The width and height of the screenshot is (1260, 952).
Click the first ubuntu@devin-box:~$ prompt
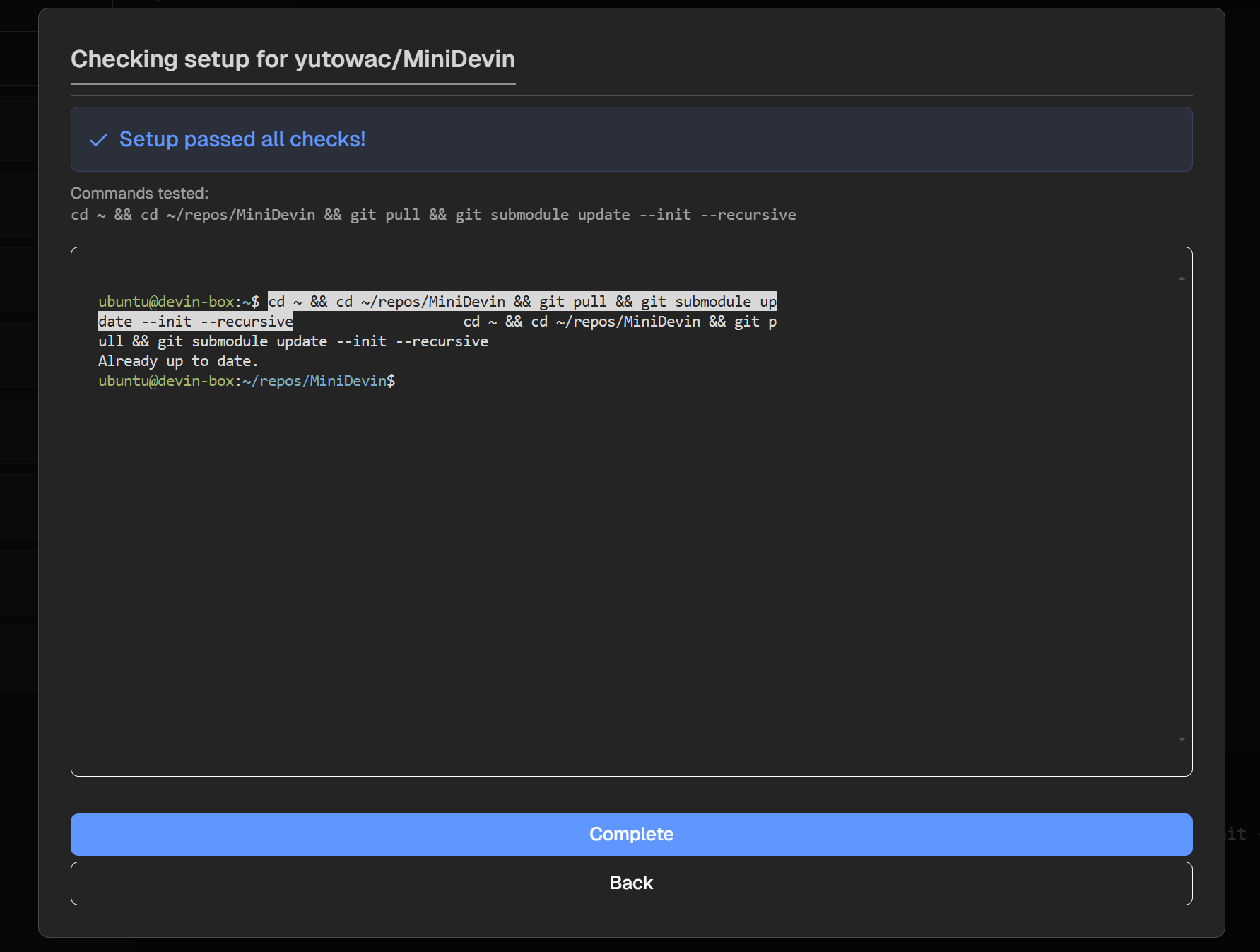[x=179, y=302]
